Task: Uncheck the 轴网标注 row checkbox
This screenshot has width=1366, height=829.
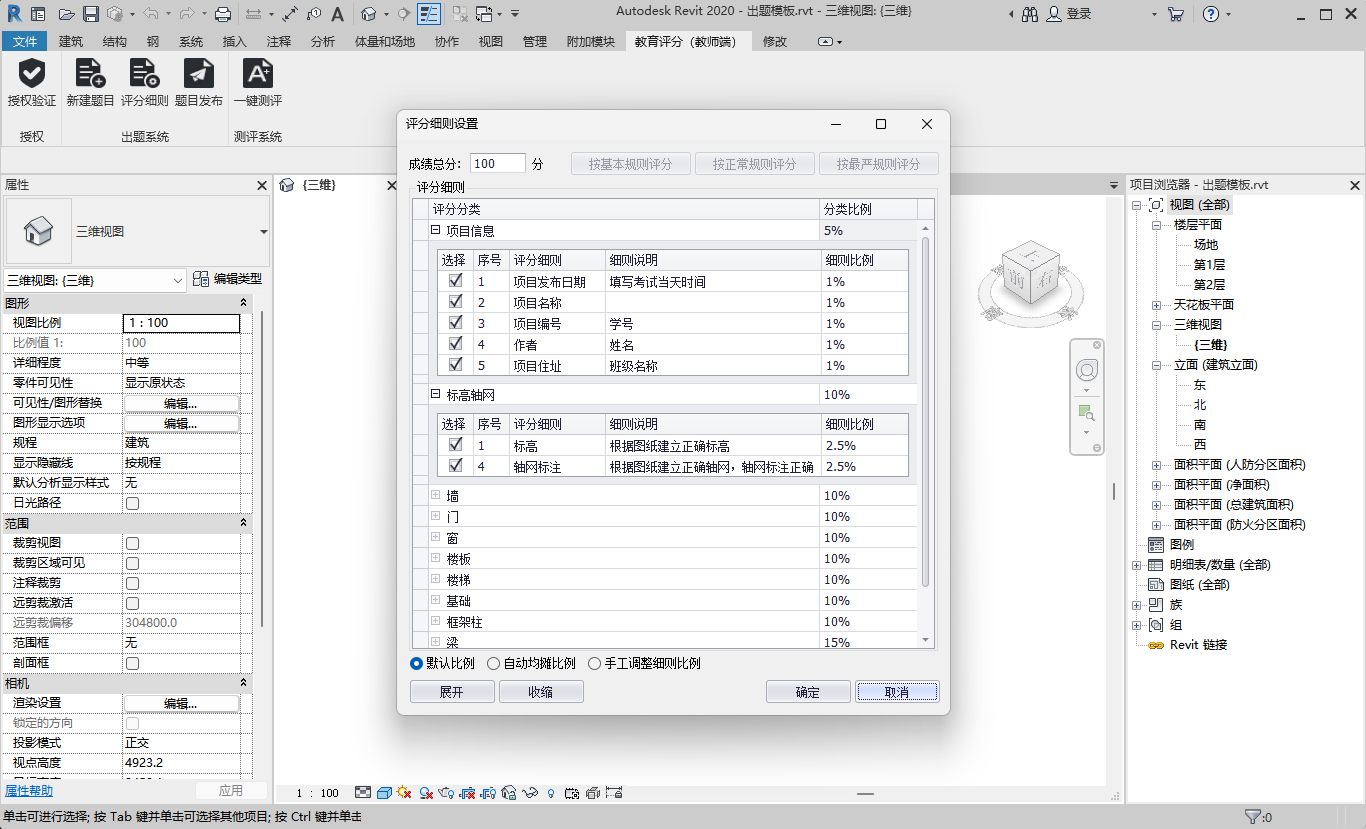Action: click(455, 465)
